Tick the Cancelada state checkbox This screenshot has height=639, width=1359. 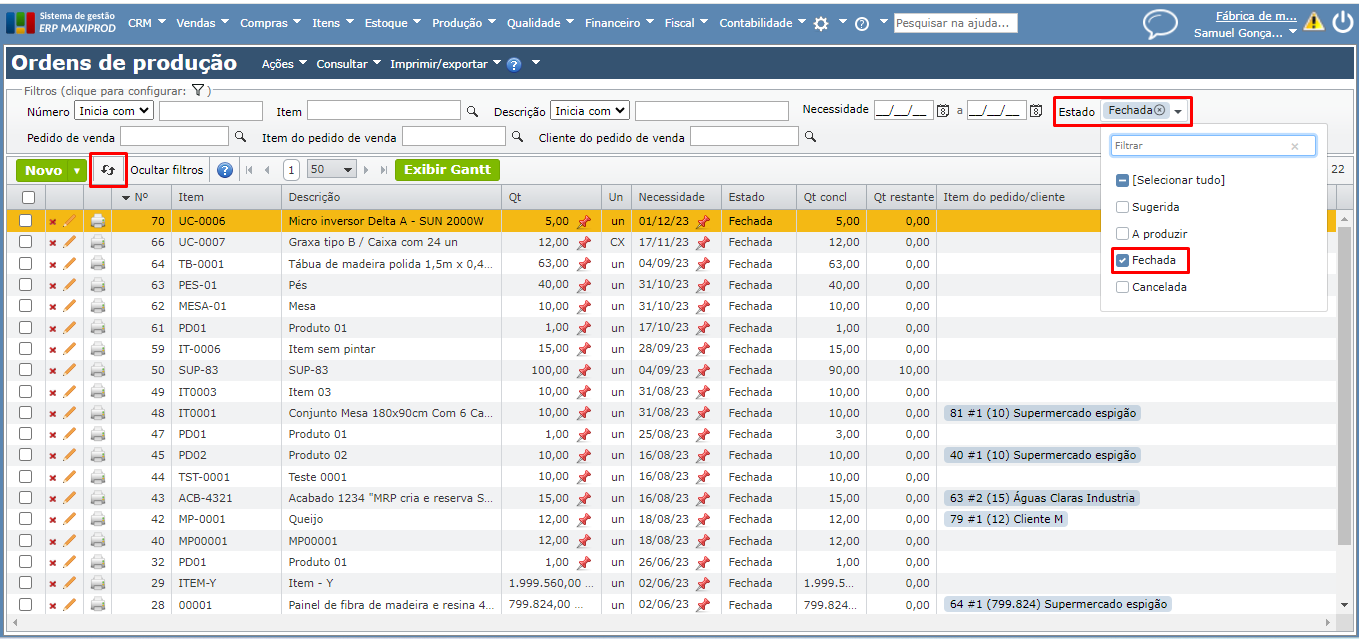pyautogui.click(x=1123, y=287)
